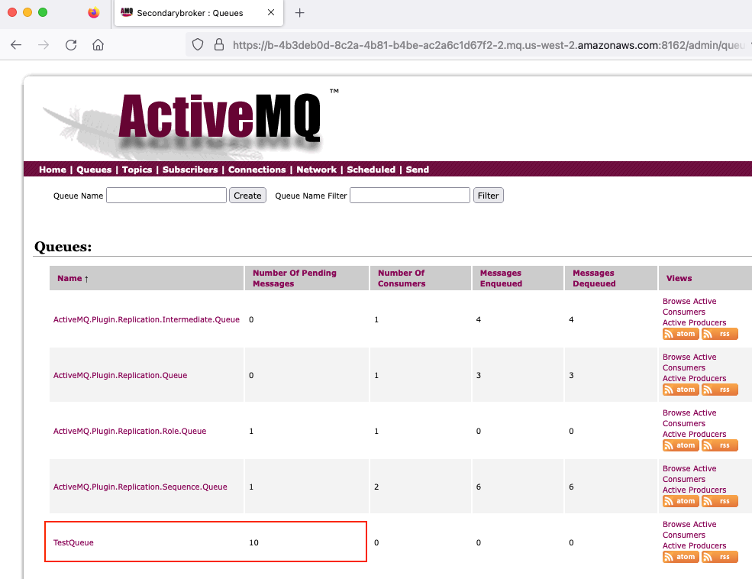Go to the Queues menu item
Image resolution: width=752 pixels, height=580 pixels.
(94, 169)
